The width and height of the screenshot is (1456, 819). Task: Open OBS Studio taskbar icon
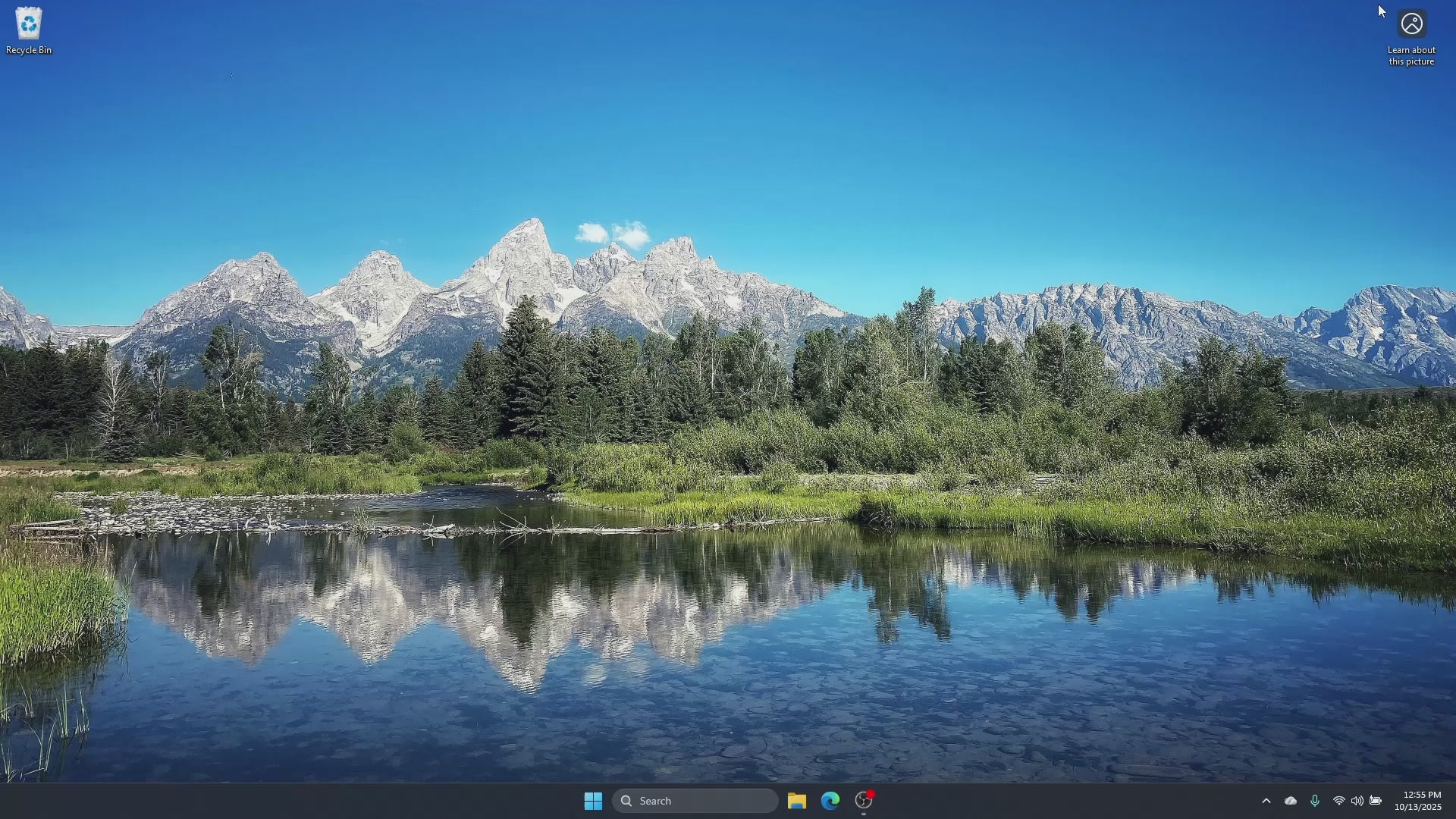(864, 801)
